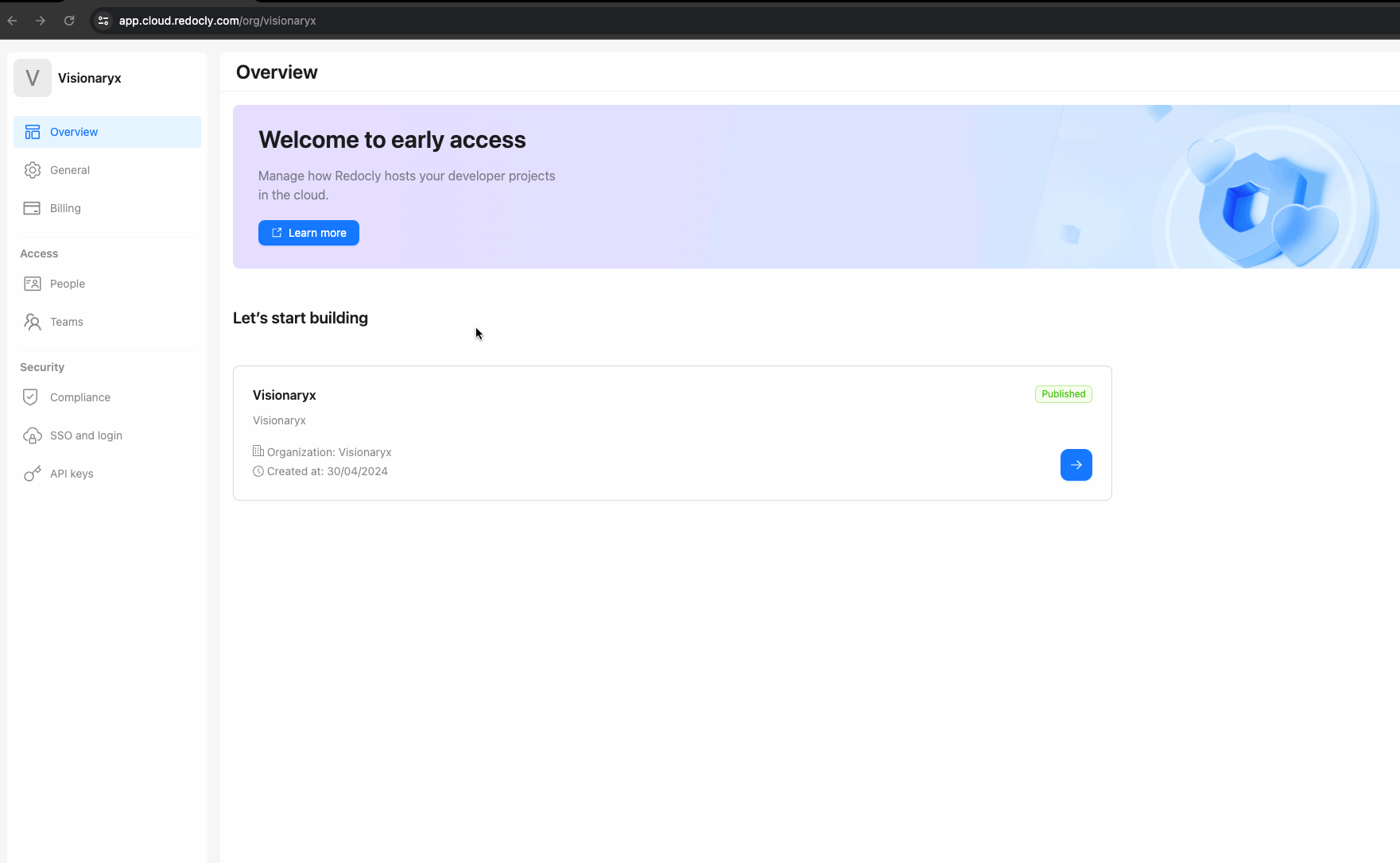The width and height of the screenshot is (1400, 863).
Task: Reload the page with browser refresh button
Action: pos(69,21)
